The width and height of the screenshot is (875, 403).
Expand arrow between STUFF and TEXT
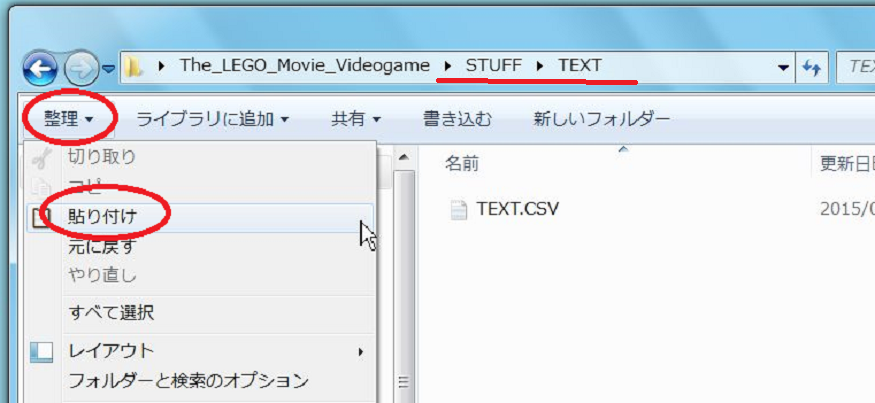540,66
